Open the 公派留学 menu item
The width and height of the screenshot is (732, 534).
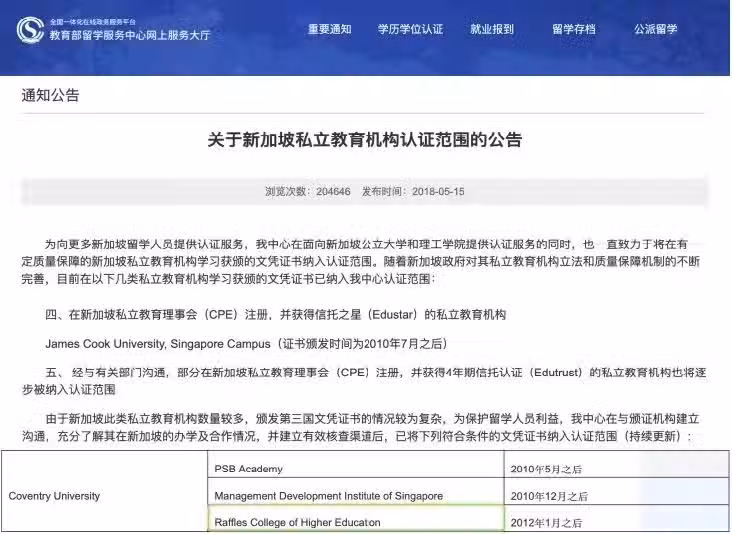655,29
